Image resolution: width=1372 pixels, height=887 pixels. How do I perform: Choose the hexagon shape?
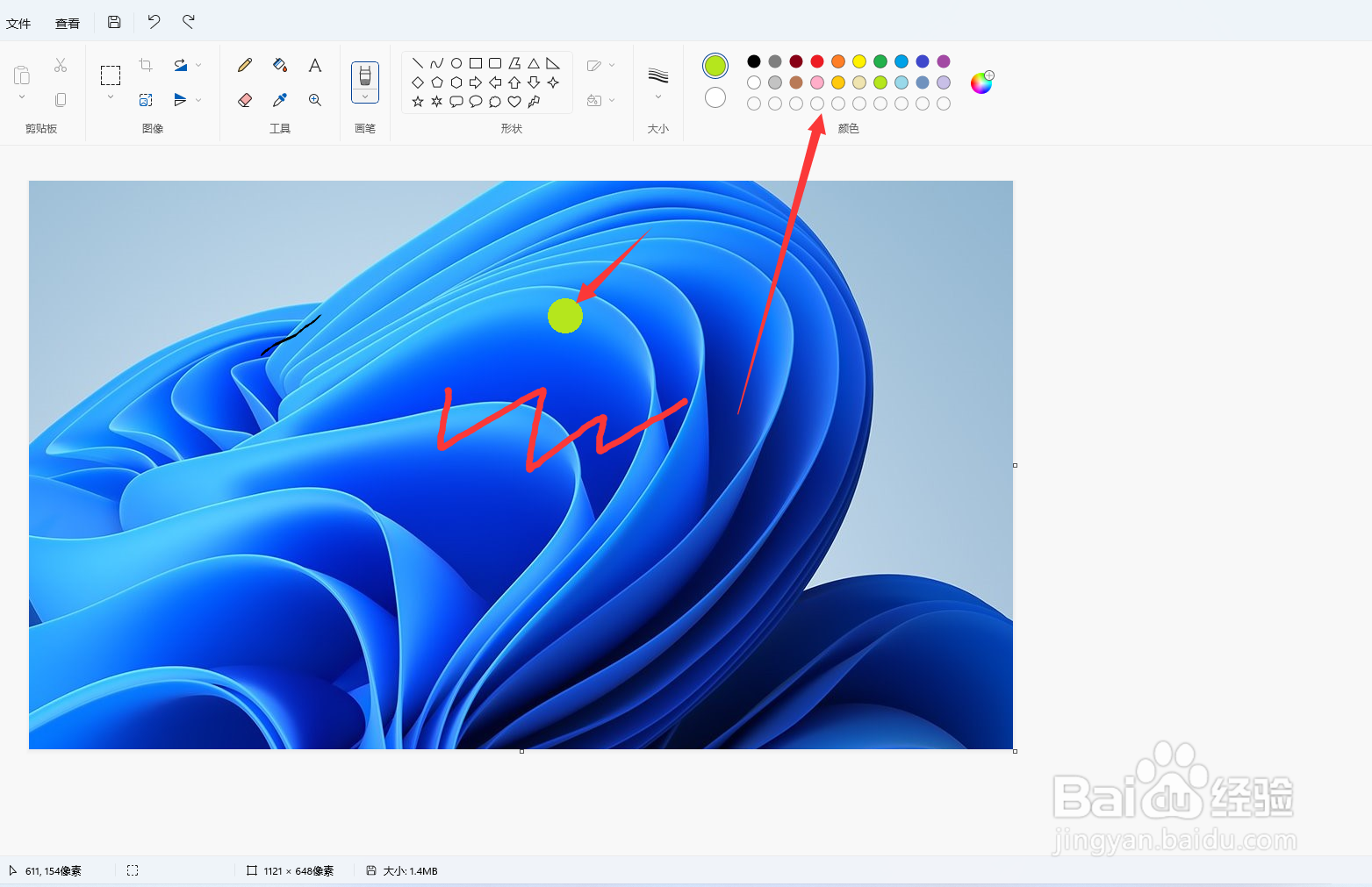coord(456,82)
